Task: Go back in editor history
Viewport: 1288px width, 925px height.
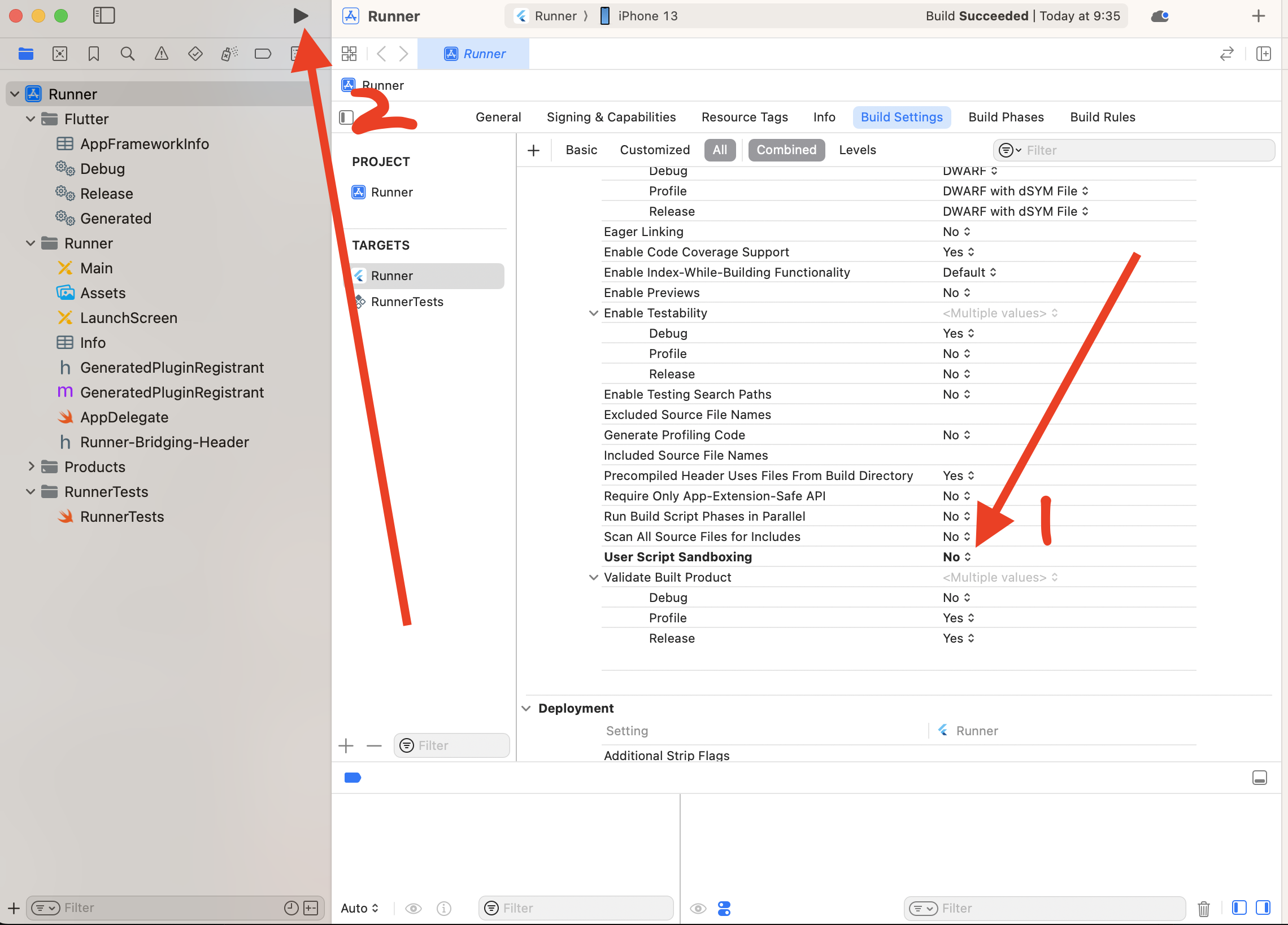Action: click(382, 54)
